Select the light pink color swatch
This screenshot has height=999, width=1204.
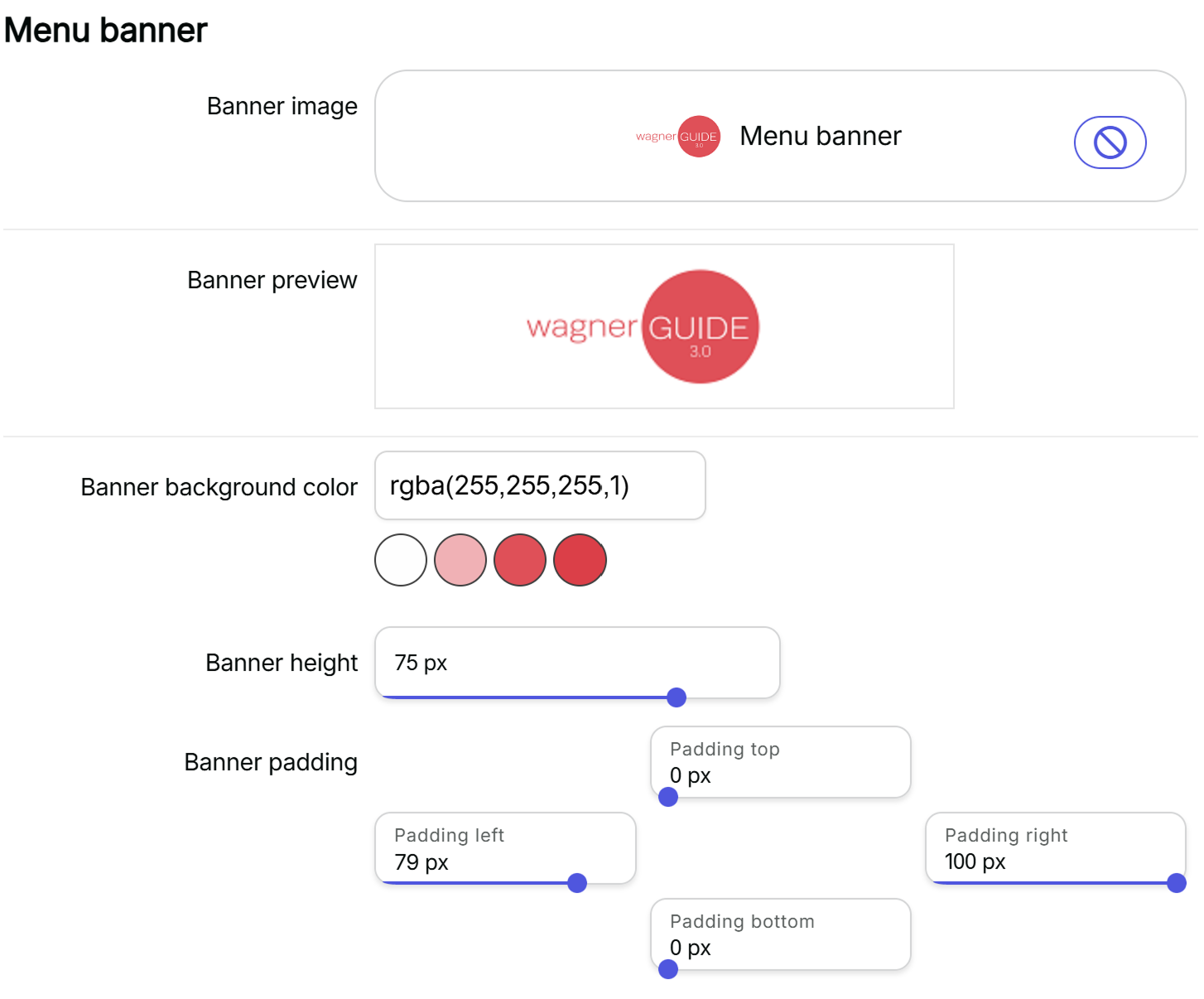(460, 560)
